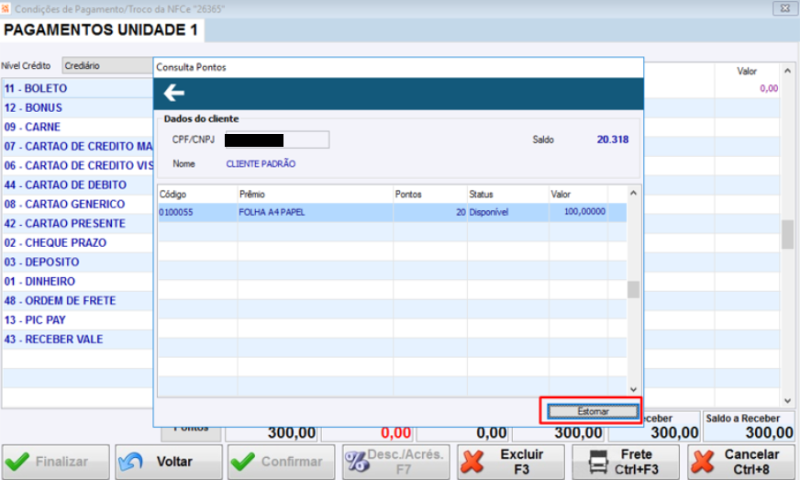Click the red X icon on Cancelar Ctrl+8
Image resolution: width=800 pixels, height=480 pixels.
coord(703,462)
